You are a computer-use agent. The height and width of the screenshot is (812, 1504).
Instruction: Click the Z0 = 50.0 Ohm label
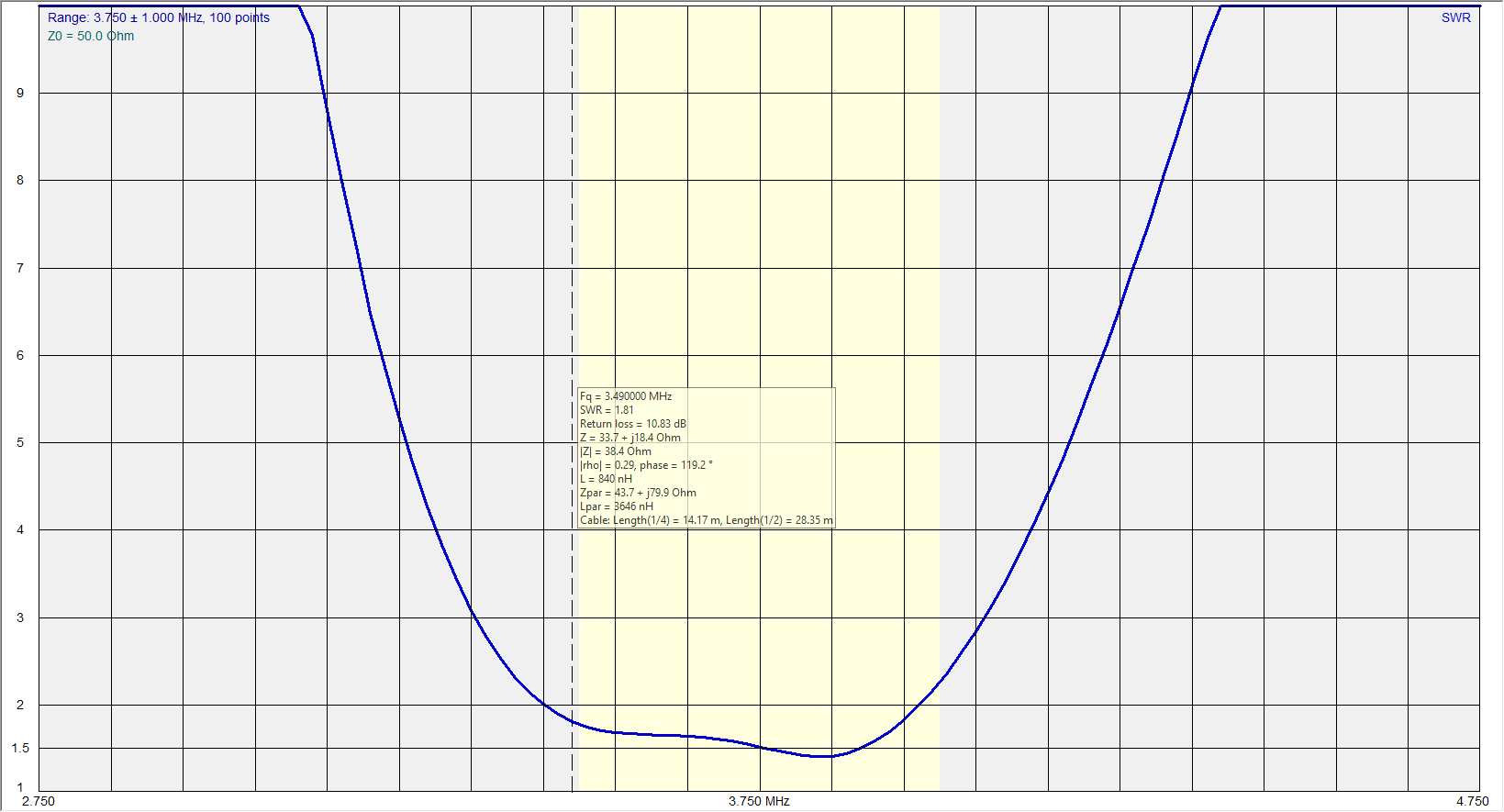pyautogui.click(x=91, y=36)
